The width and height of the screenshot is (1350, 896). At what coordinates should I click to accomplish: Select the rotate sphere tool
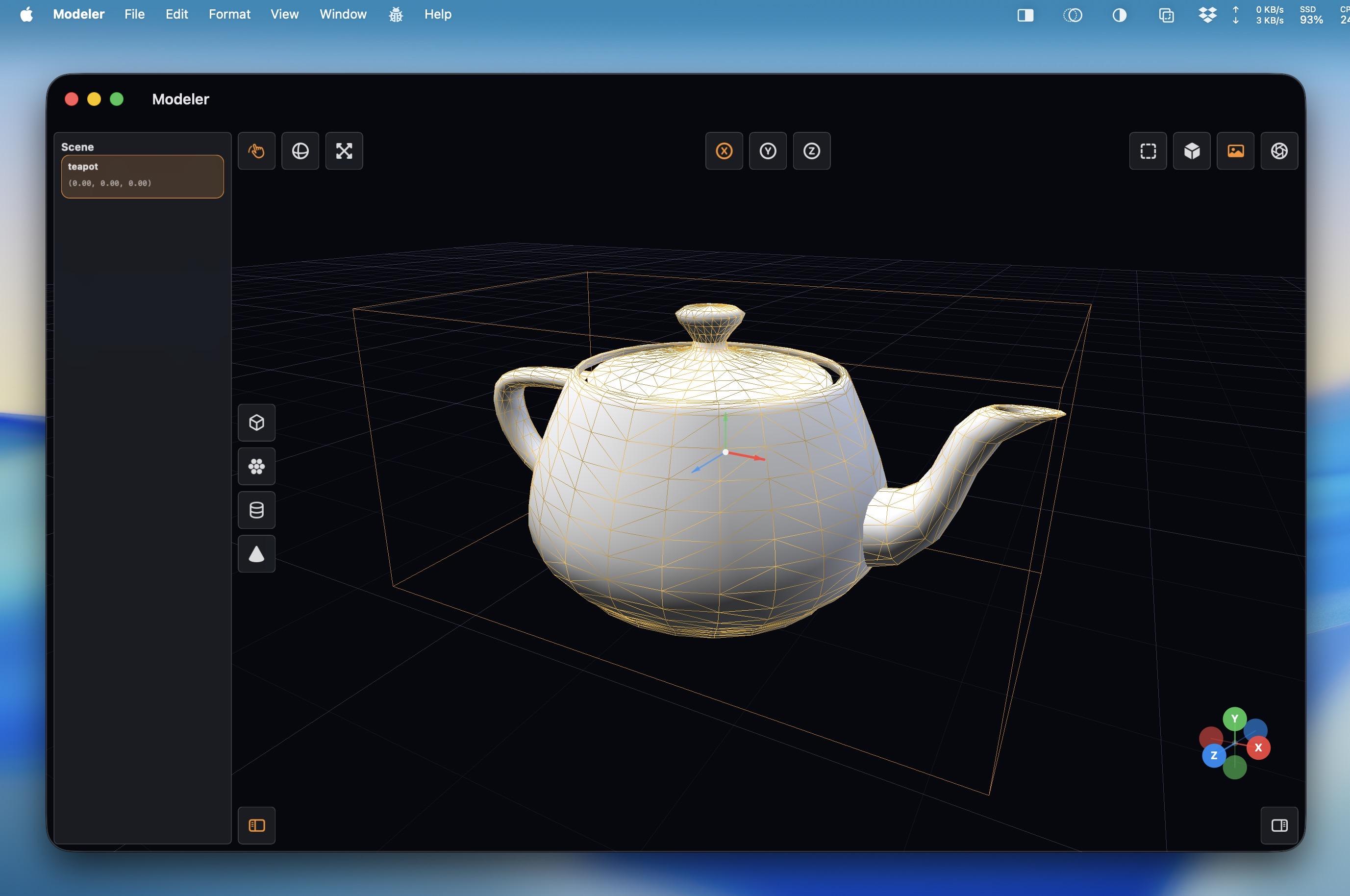300,151
